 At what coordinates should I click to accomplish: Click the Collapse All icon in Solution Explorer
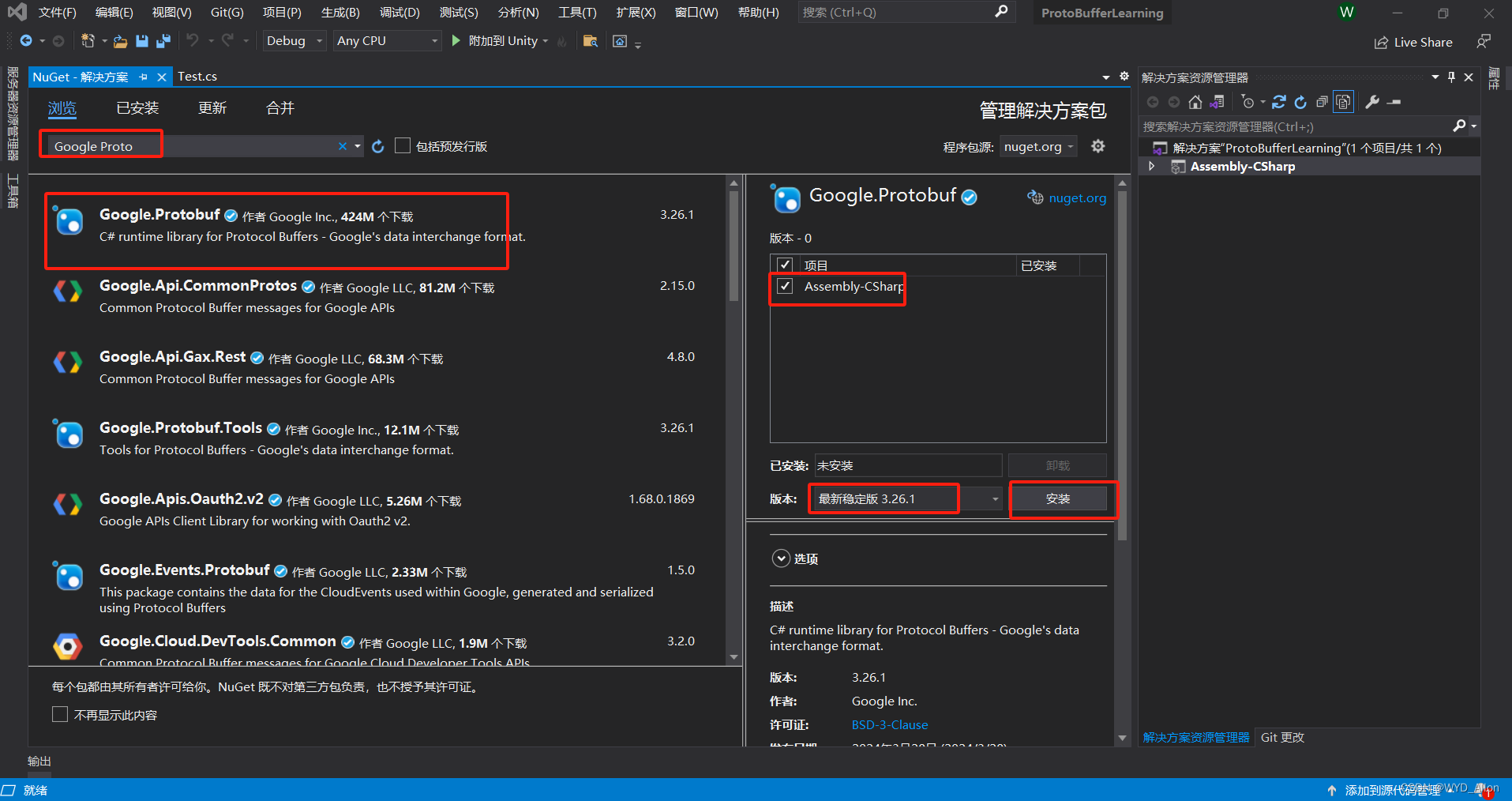pyautogui.click(x=1322, y=102)
